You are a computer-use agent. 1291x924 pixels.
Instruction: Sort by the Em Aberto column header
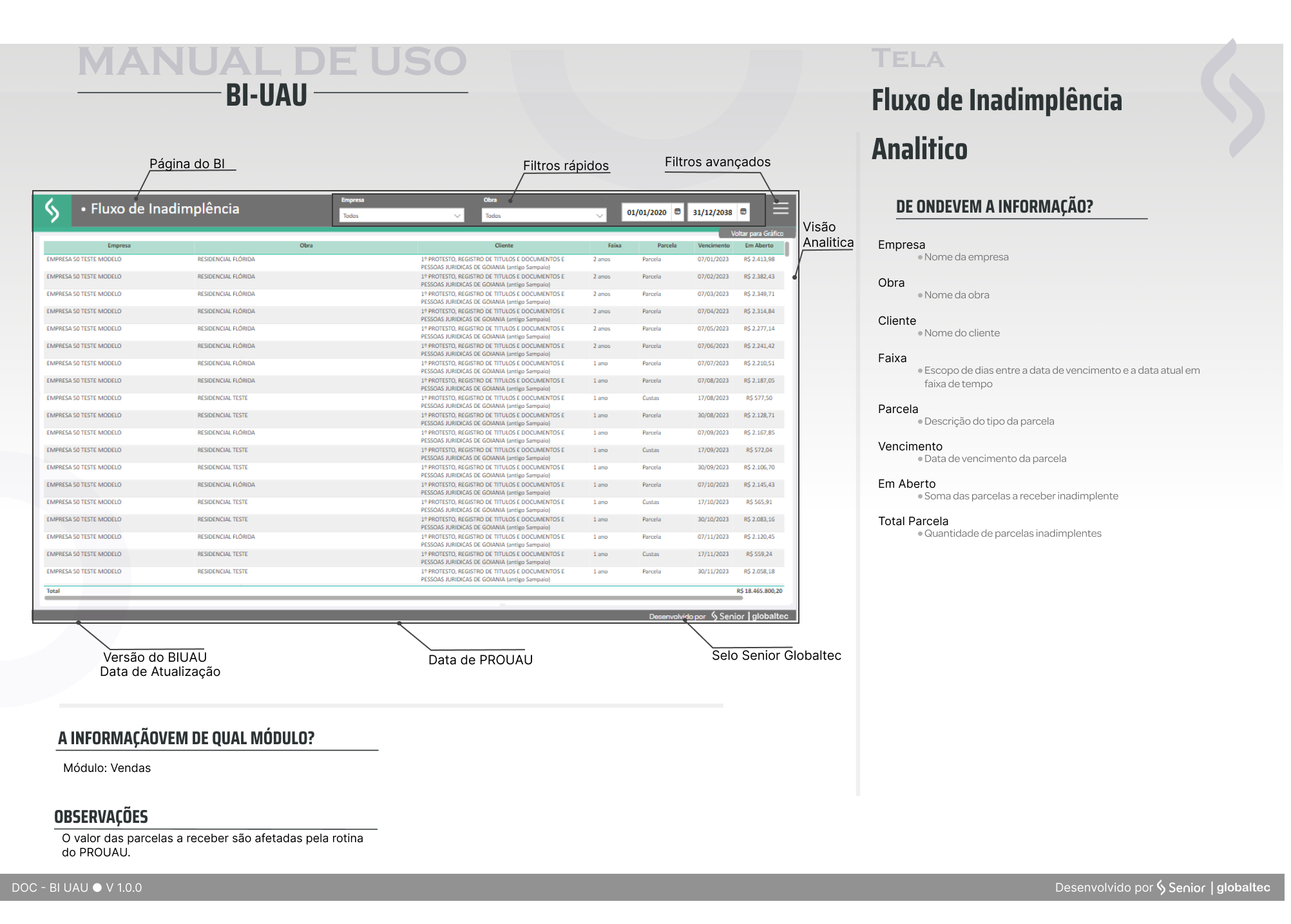[x=759, y=245]
